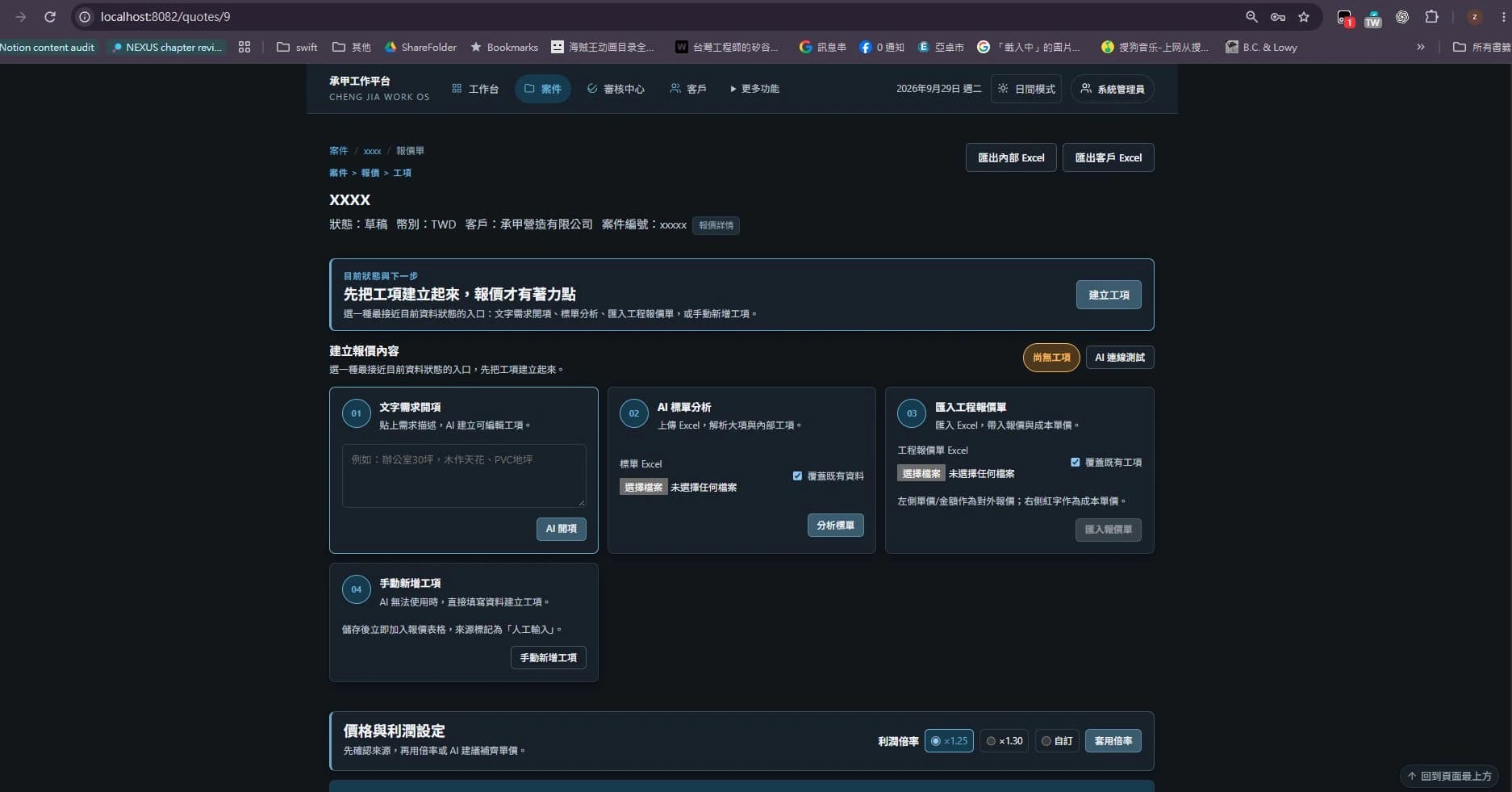
Task: Show more bookmarks with the double chevron
Action: point(1421,47)
